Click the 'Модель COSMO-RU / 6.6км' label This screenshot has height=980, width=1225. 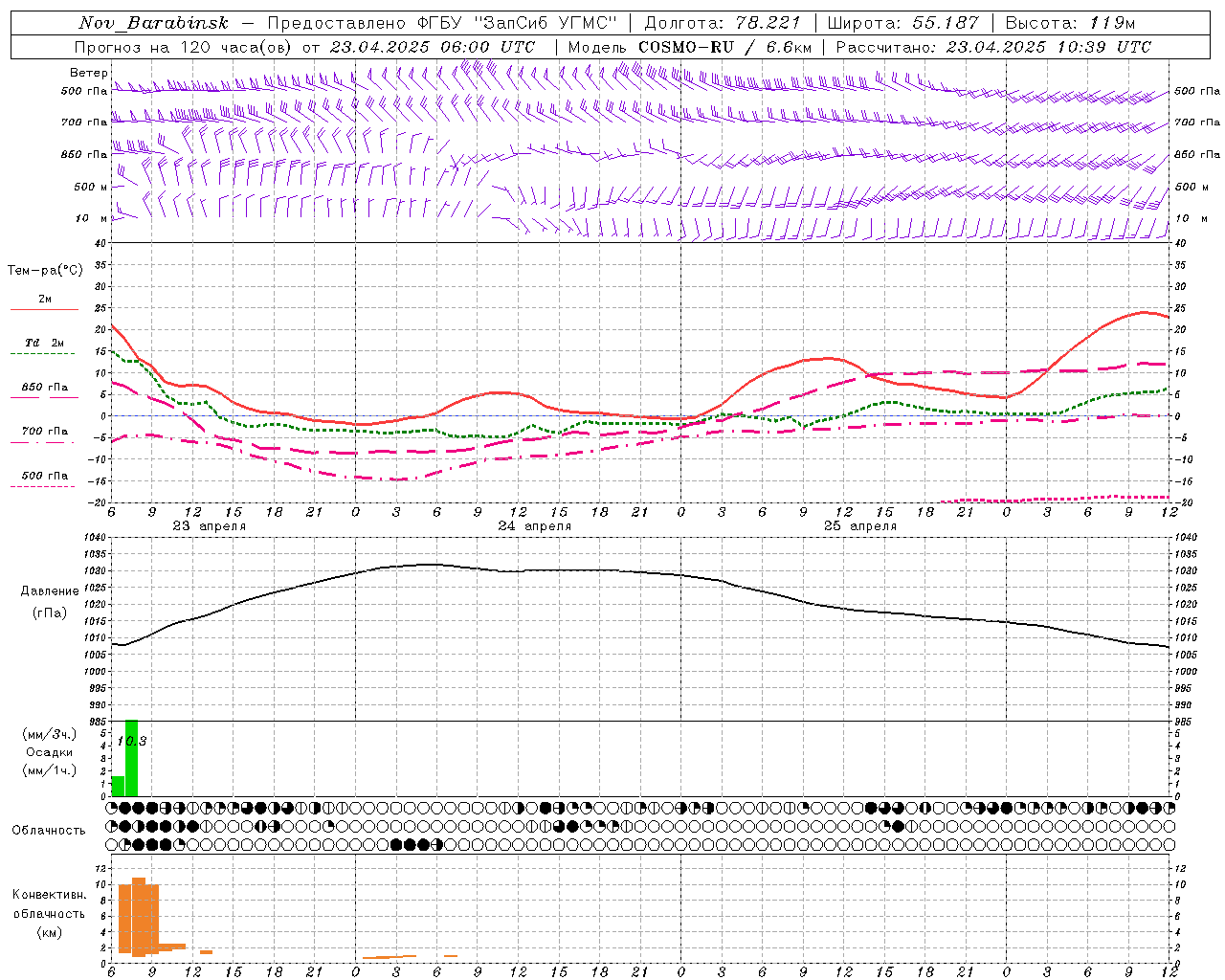point(688,47)
